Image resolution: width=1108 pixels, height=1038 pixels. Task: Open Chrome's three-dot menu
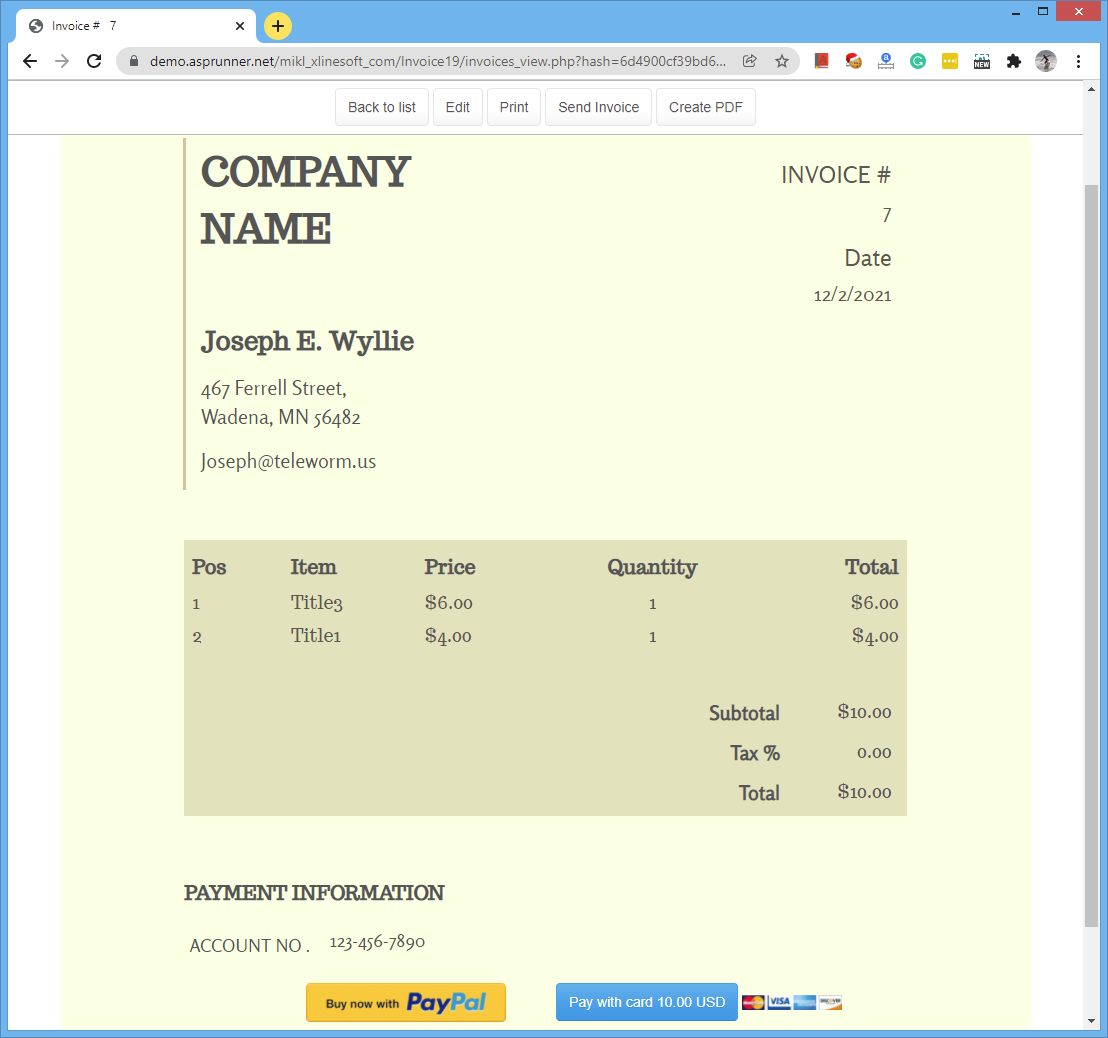1078,61
